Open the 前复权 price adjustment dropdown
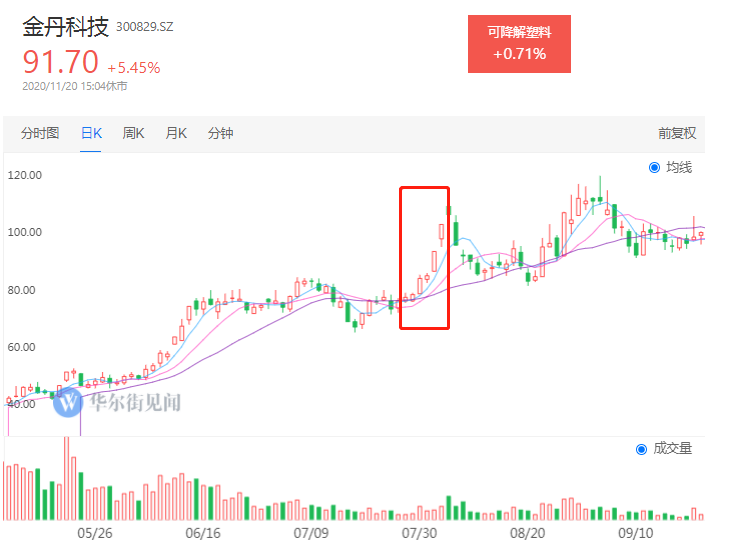This screenshot has height=557, width=732. pos(676,133)
